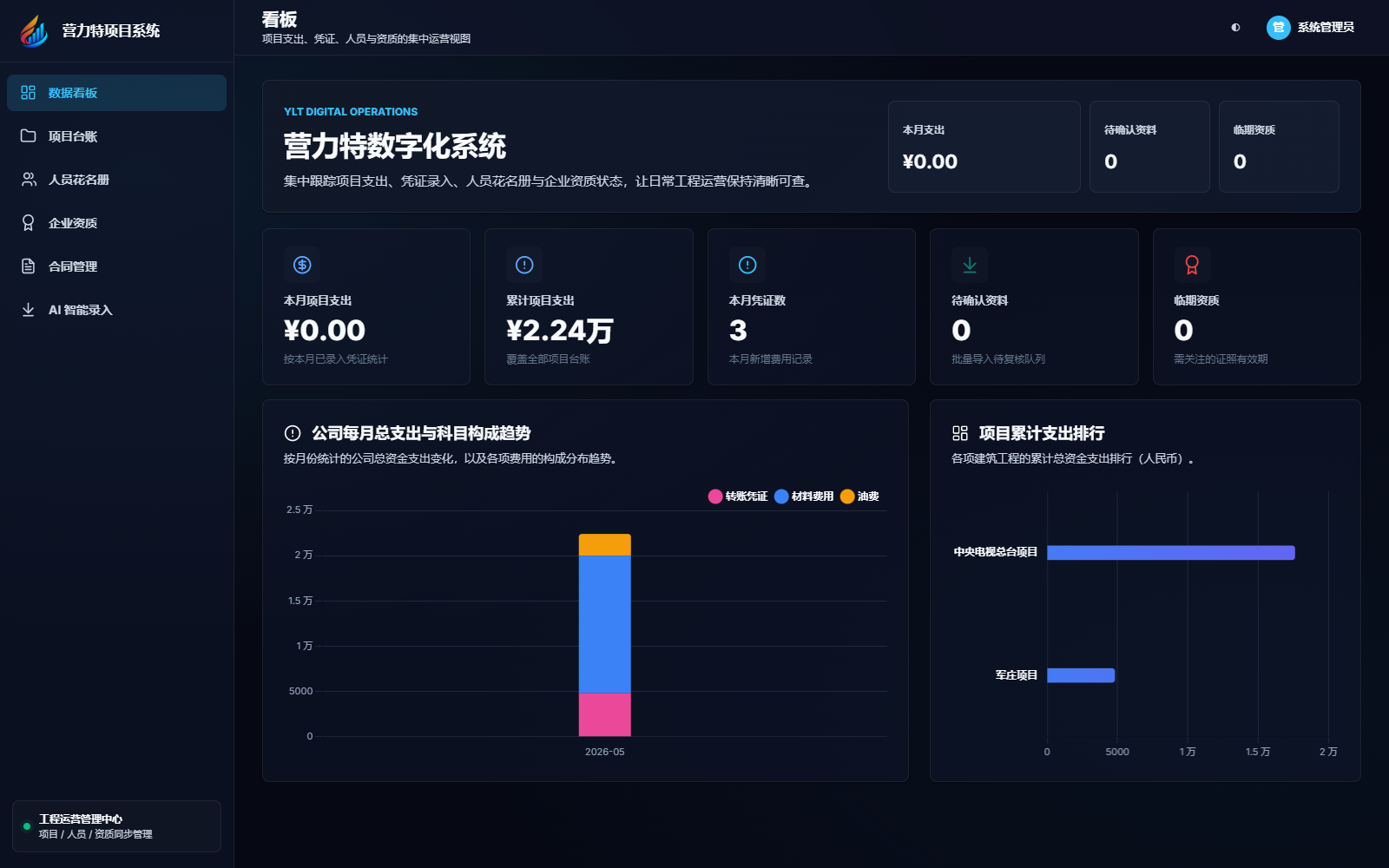Click the download icon on 待确认资料 card
The width and height of the screenshot is (1389, 868).
pyautogui.click(x=970, y=265)
